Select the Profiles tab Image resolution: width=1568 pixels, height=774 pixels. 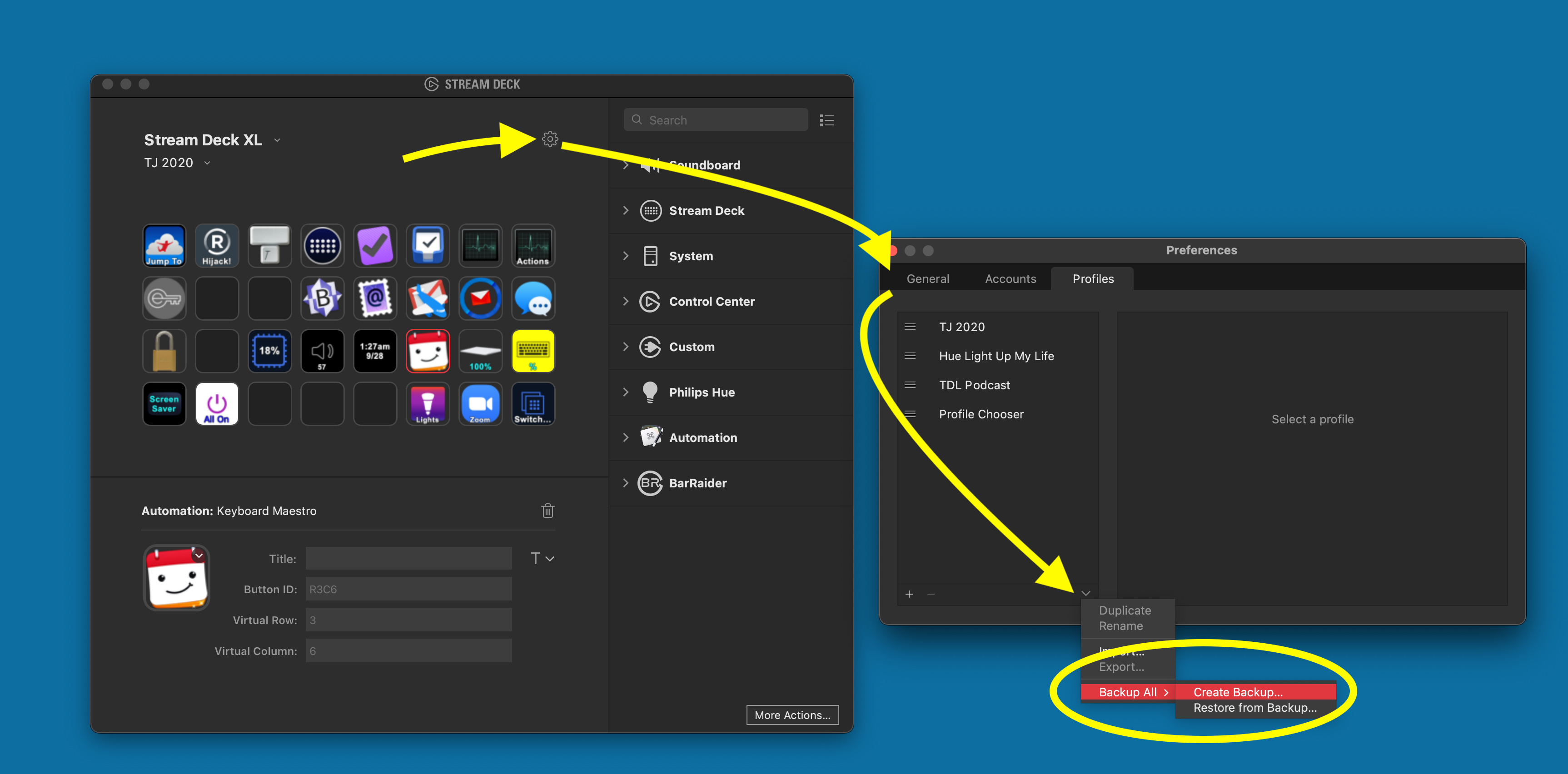pos(1093,279)
